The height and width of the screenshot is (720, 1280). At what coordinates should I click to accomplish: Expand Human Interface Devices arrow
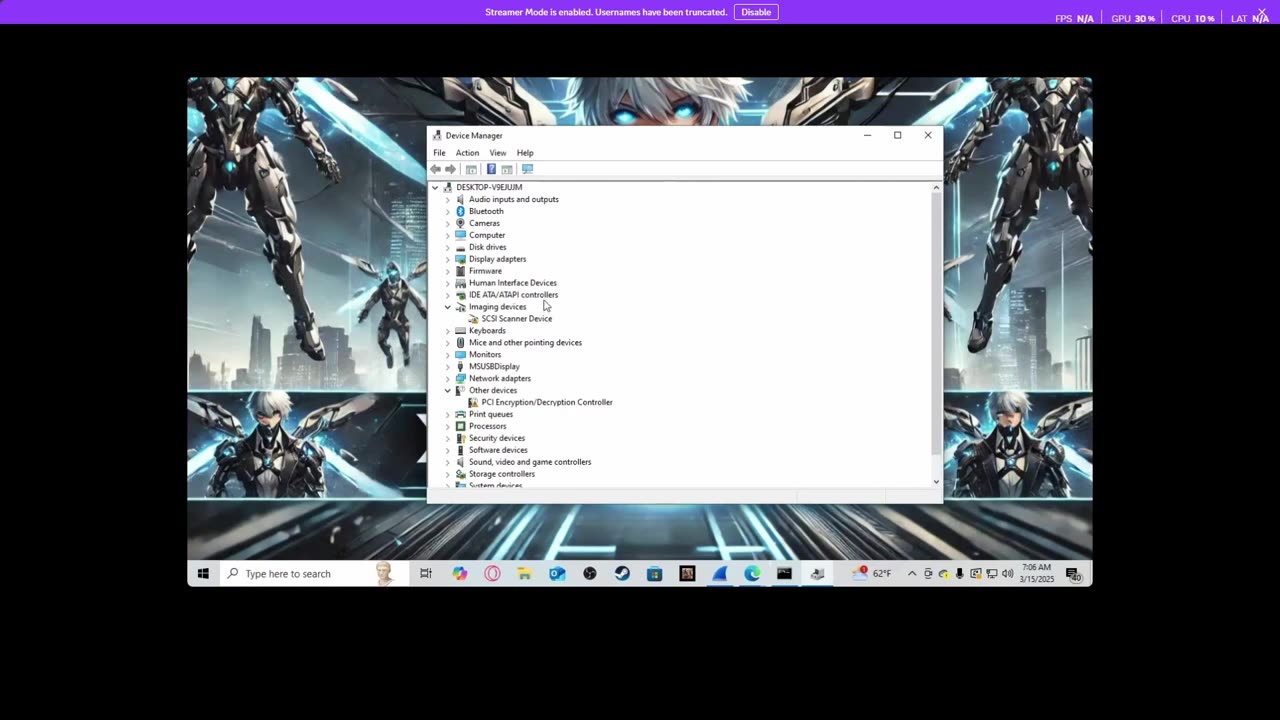click(447, 283)
